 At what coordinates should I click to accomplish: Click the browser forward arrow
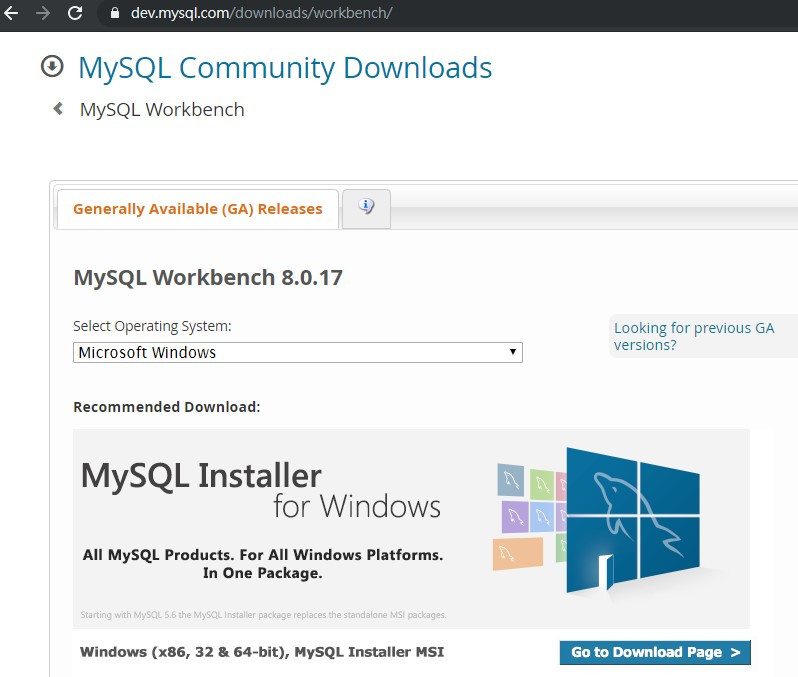tap(43, 13)
